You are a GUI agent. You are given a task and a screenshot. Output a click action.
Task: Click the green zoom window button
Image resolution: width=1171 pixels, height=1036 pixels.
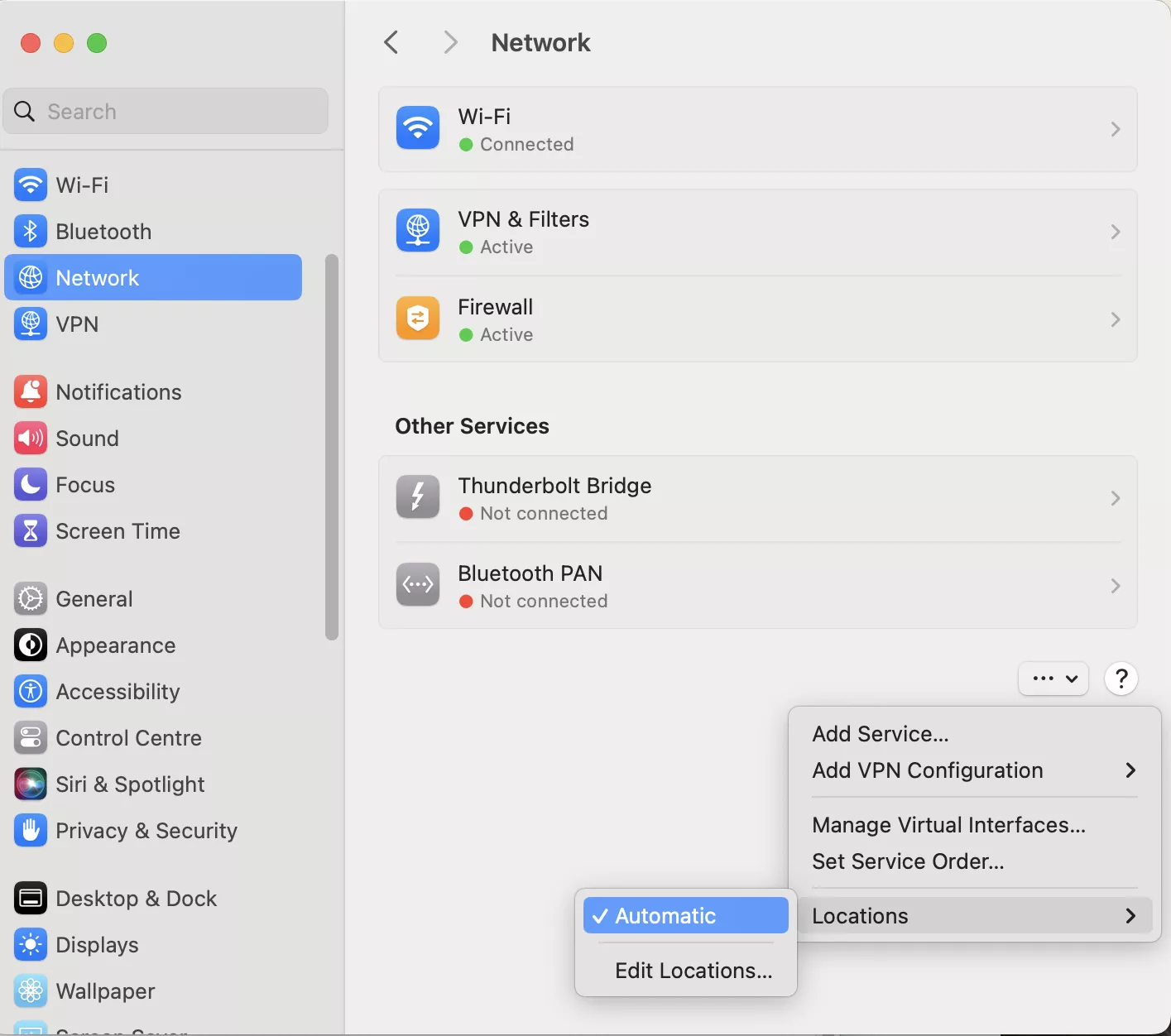click(97, 43)
